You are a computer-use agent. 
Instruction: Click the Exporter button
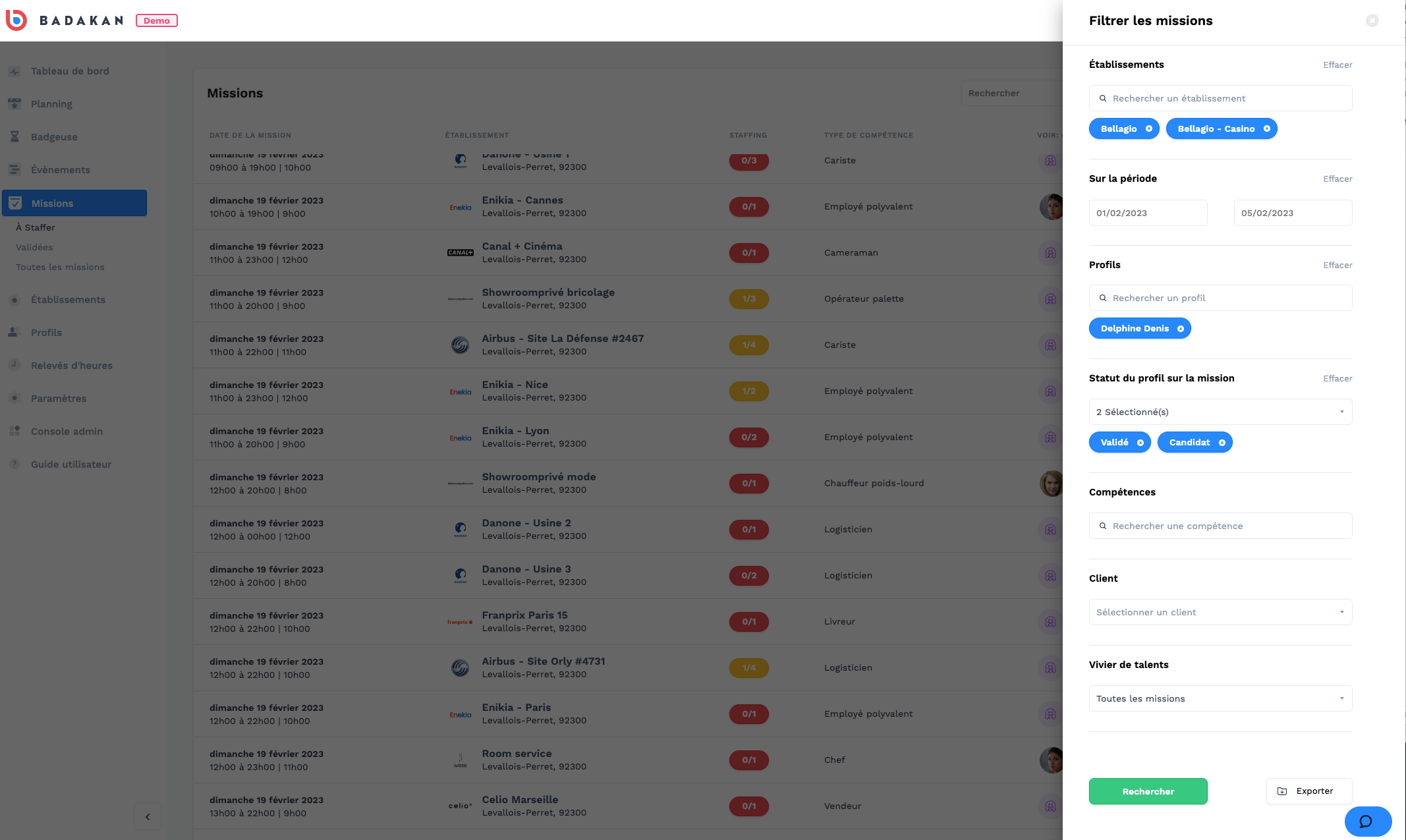click(x=1308, y=791)
